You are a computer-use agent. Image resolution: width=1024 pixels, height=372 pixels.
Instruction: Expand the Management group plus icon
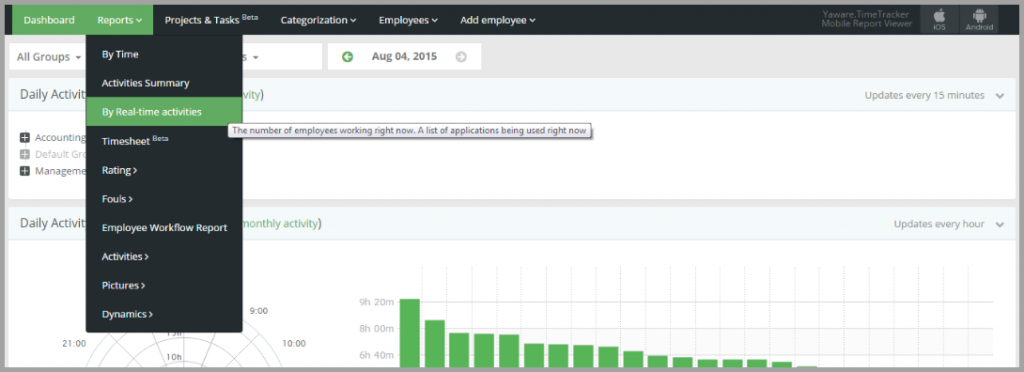25,170
